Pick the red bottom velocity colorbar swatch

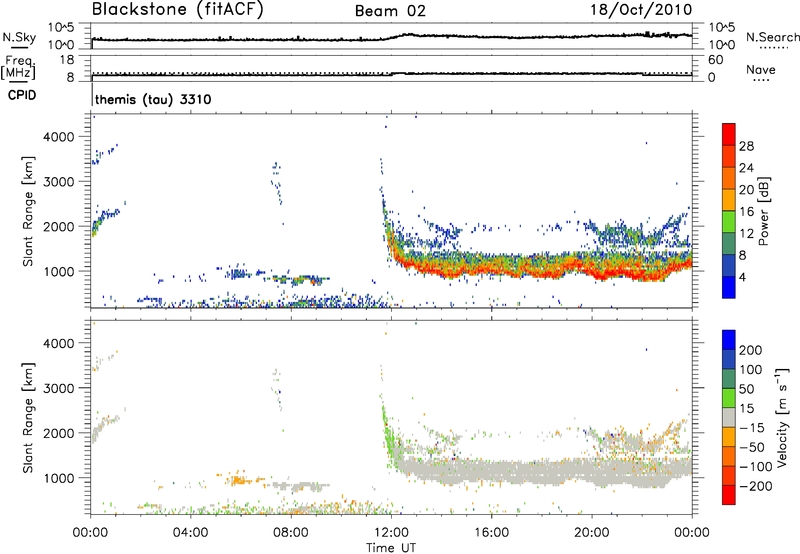click(729, 495)
